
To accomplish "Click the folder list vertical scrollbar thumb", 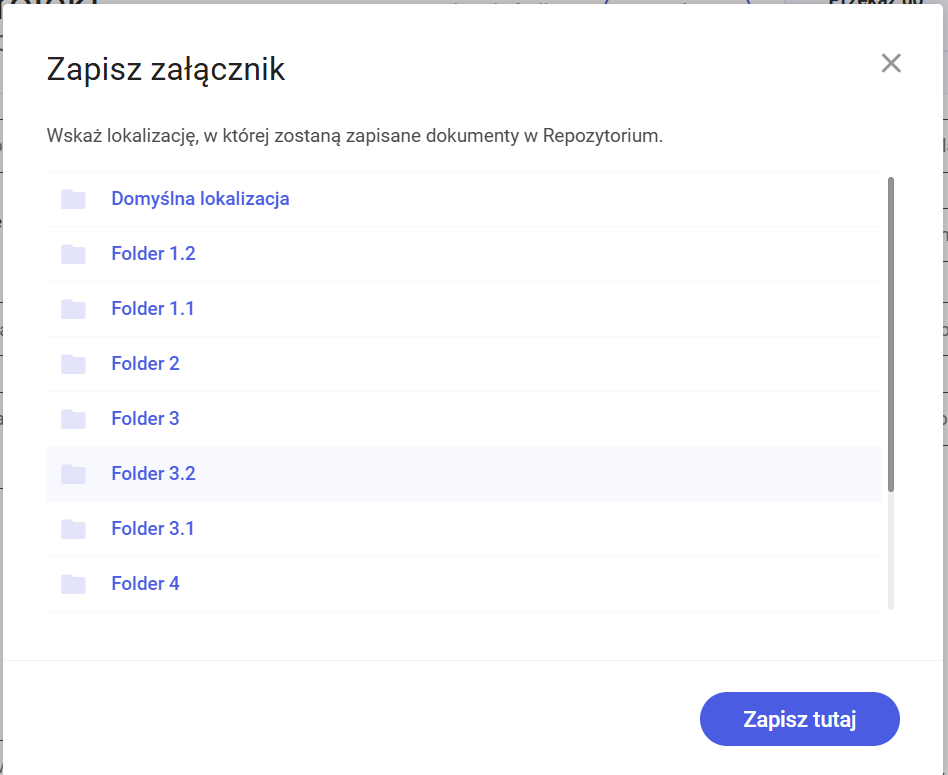I will pyautogui.click(x=891, y=334).
